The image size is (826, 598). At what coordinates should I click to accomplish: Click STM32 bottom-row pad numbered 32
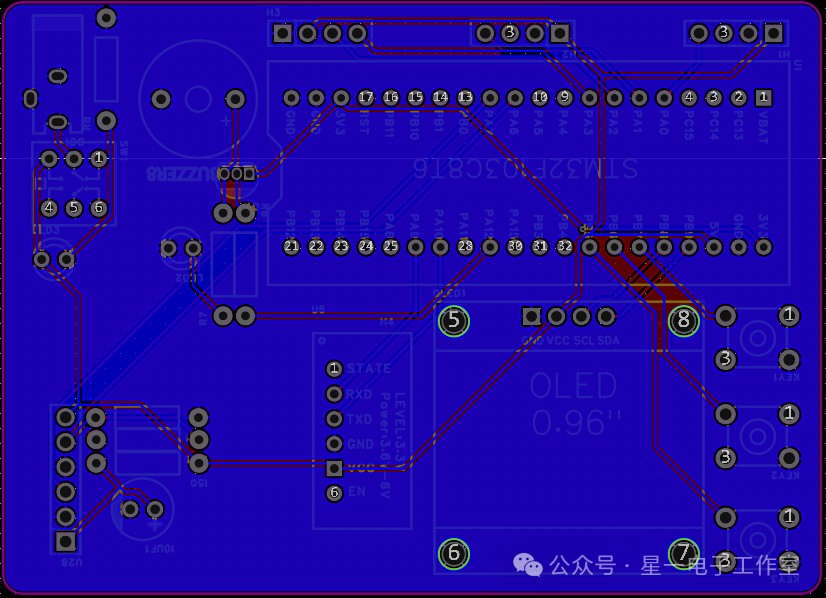564,247
